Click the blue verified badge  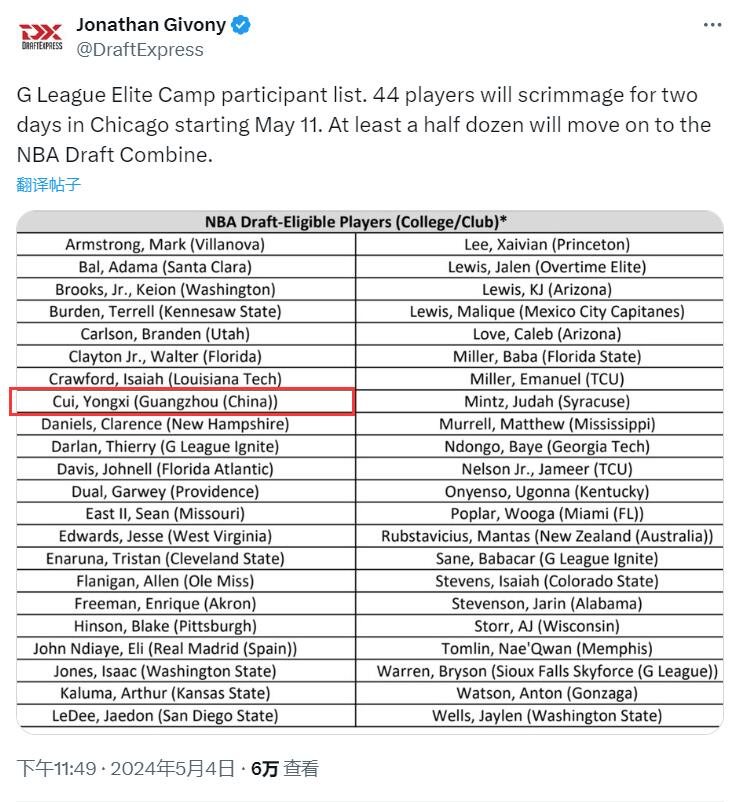point(241,24)
